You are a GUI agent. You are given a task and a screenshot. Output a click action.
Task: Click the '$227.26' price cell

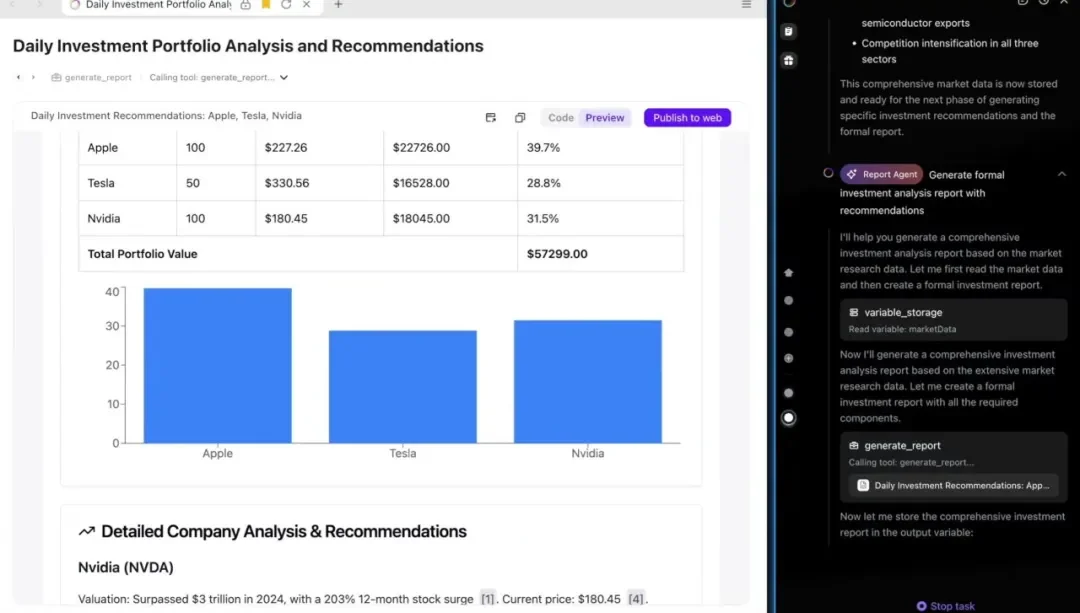point(286,147)
